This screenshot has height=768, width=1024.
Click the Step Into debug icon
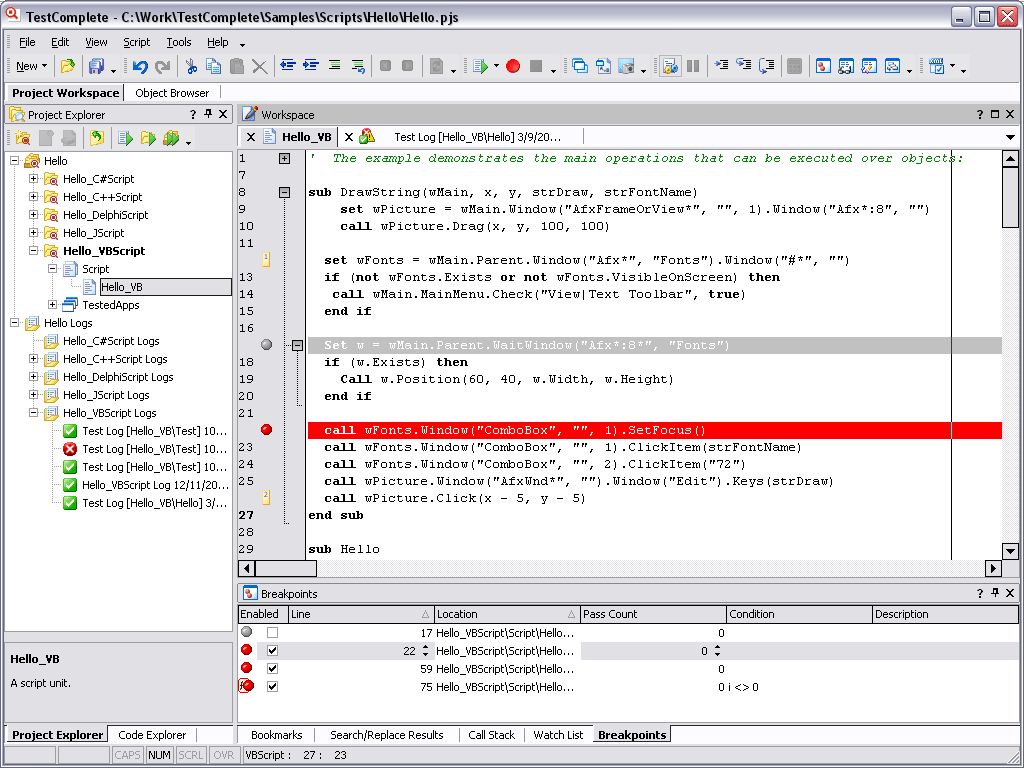[721, 65]
